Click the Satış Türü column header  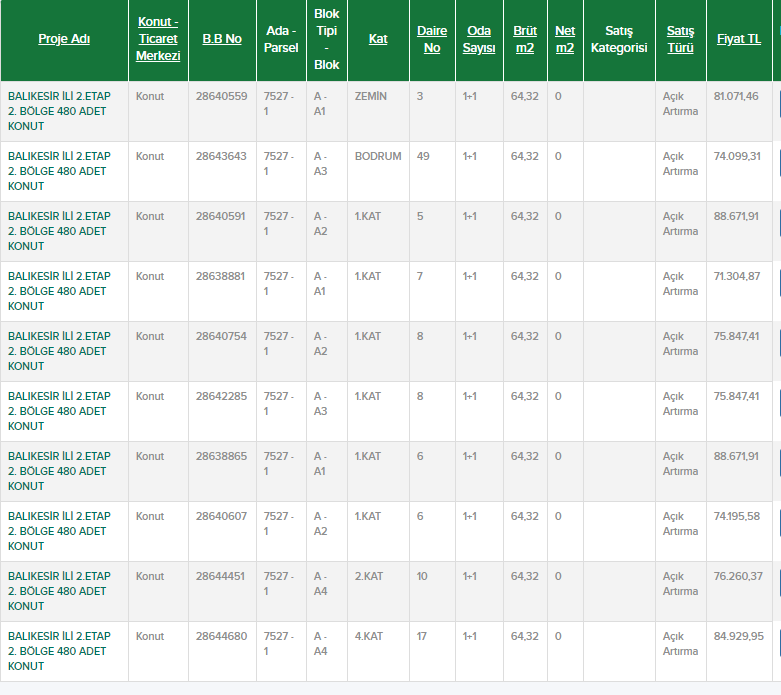680,39
